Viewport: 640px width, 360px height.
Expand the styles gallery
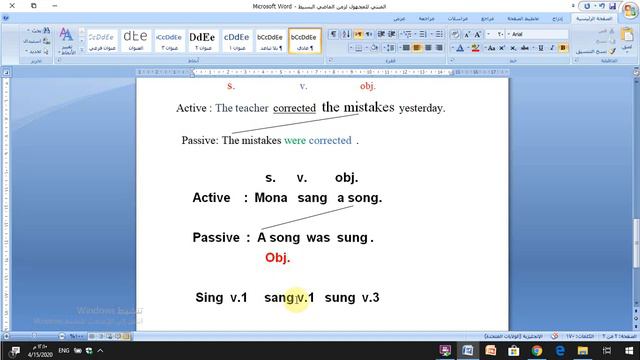point(82,50)
